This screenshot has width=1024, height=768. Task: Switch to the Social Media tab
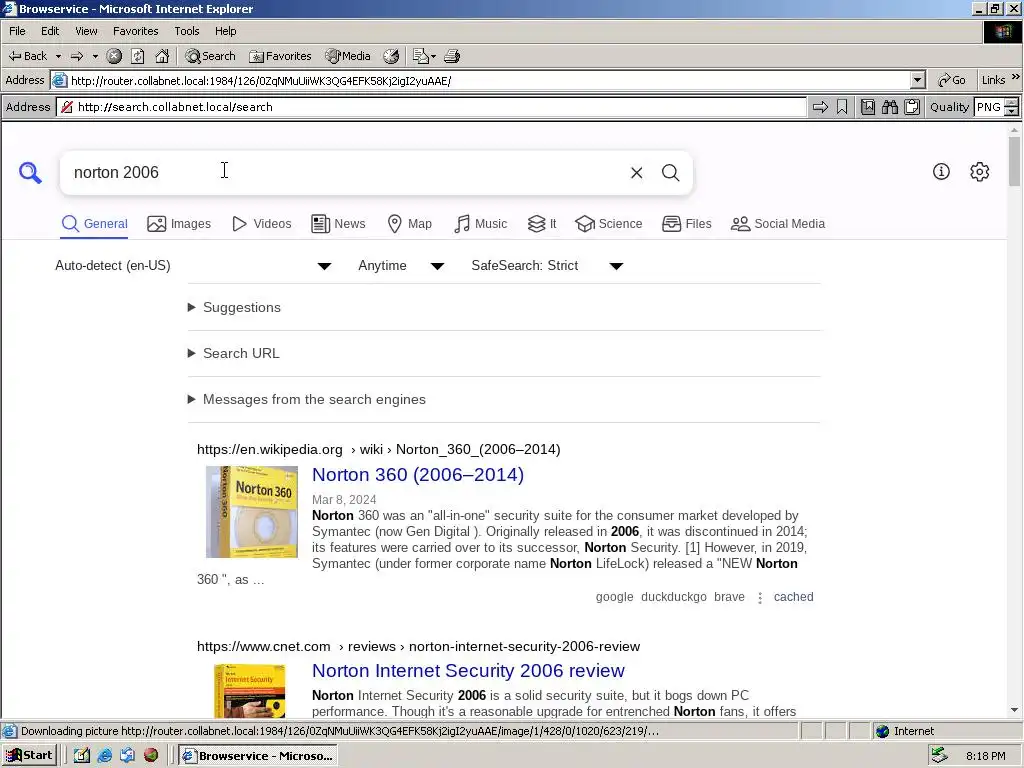778,224
